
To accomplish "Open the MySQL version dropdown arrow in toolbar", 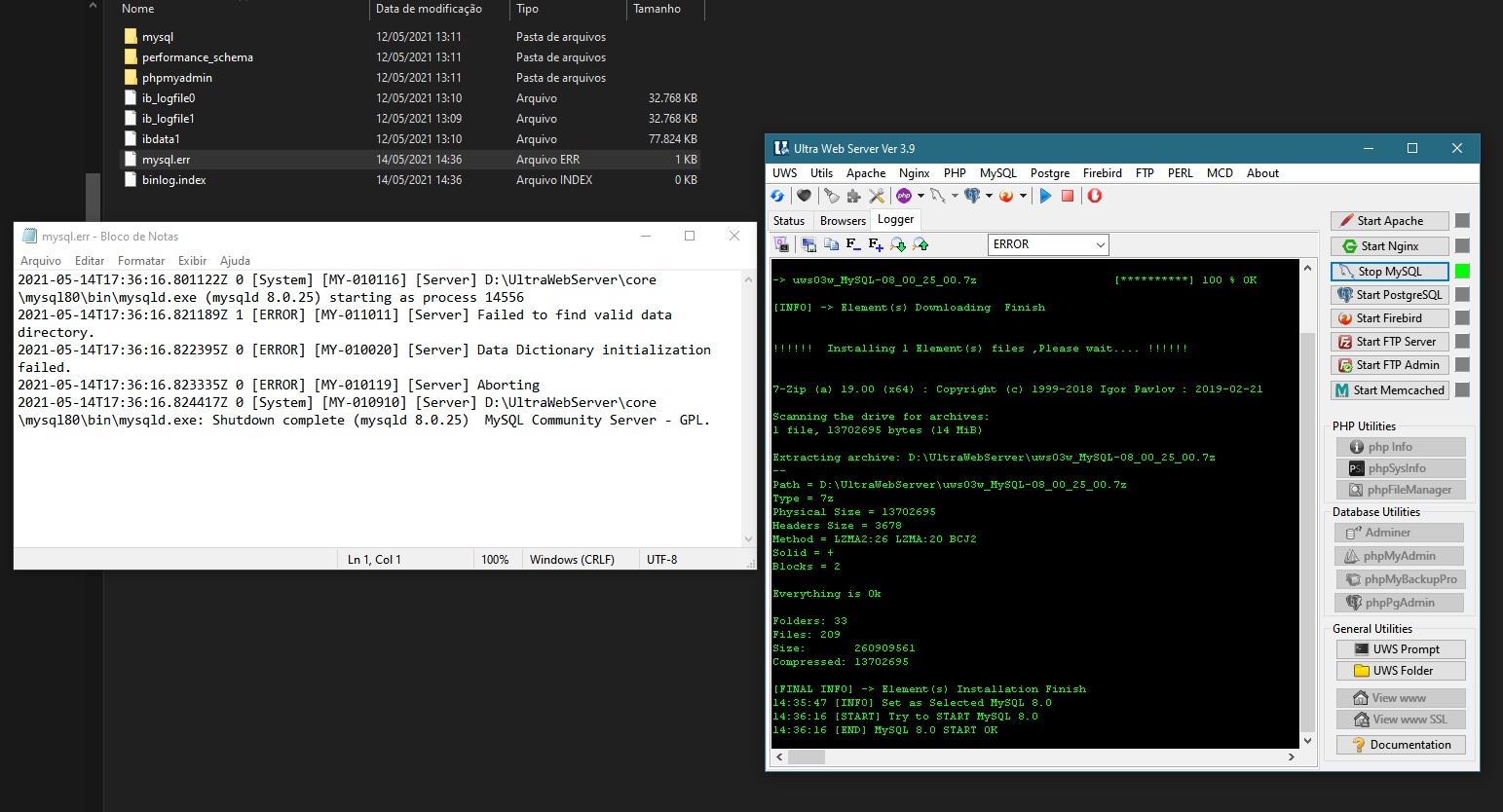I will 955,196.
